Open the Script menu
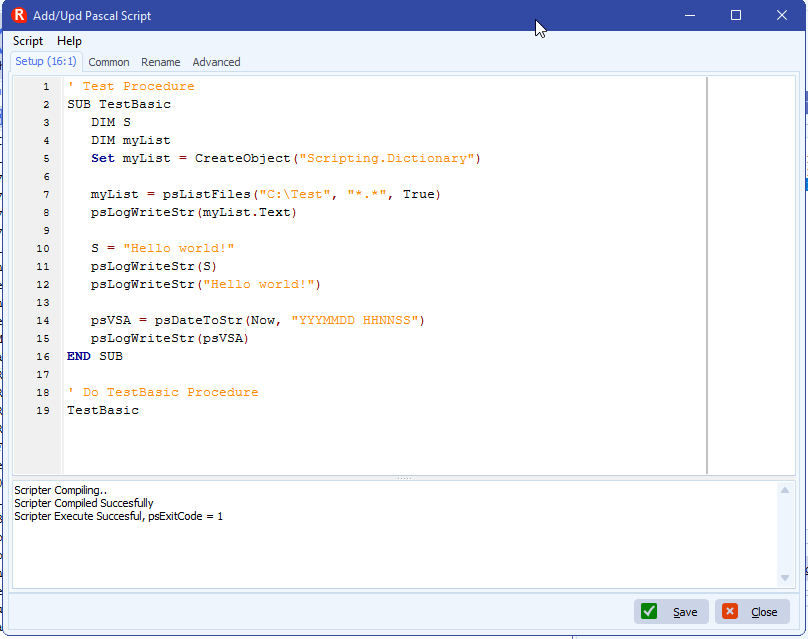Image resolution: width=808 pixels, height=639 pixels. pyautogui.click(x=27, y=41)
